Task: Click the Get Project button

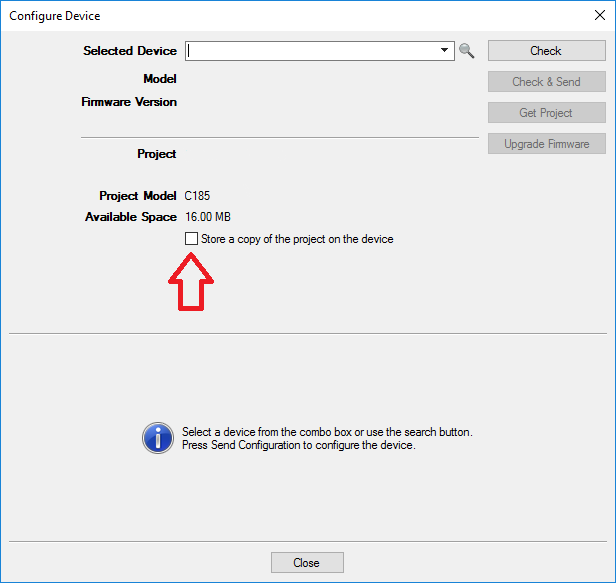Action: (x=546, y=113)
